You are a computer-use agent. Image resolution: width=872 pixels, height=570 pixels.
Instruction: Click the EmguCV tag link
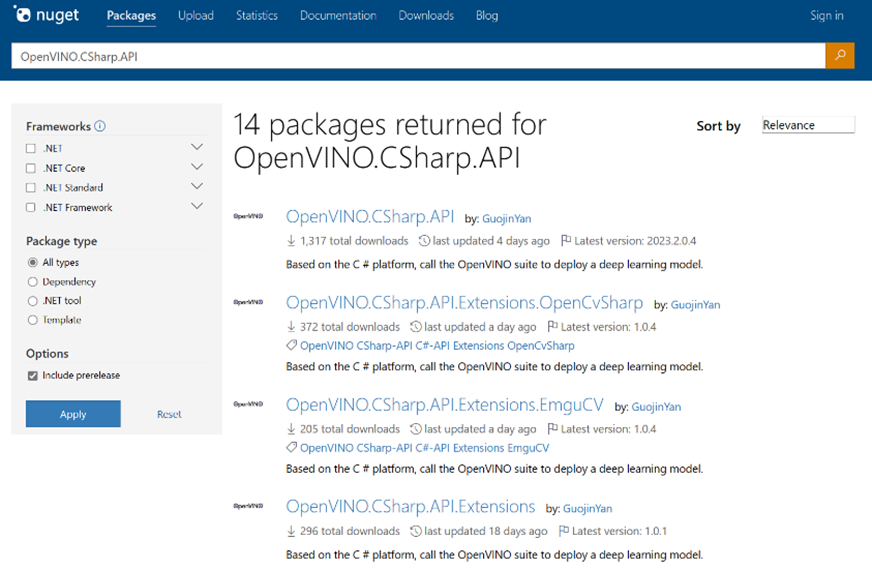point(528,448)
